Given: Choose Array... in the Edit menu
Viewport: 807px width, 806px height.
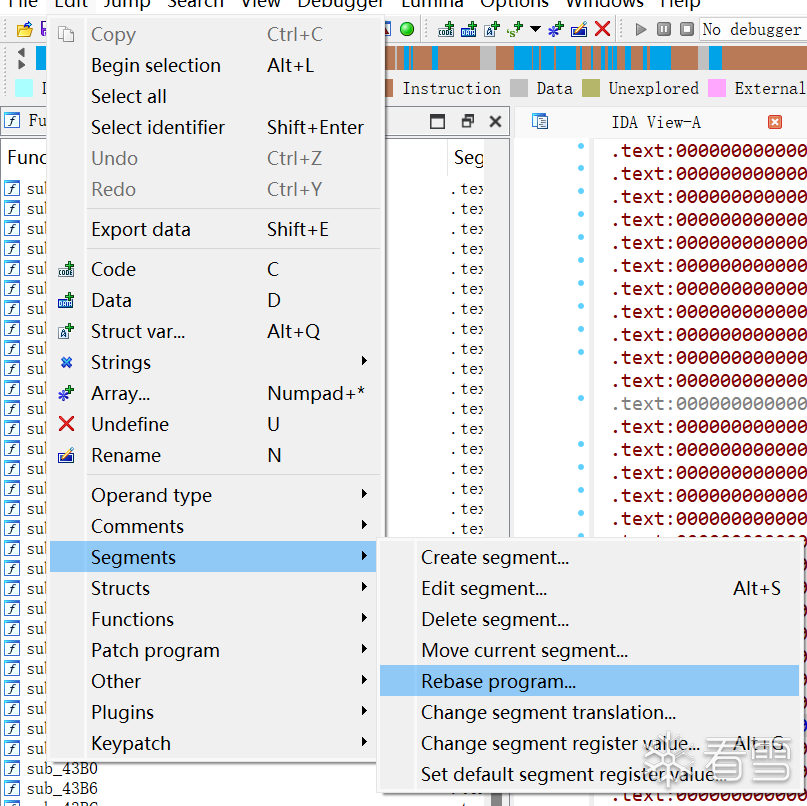Looking at the screenshot, I should (215, 393).
